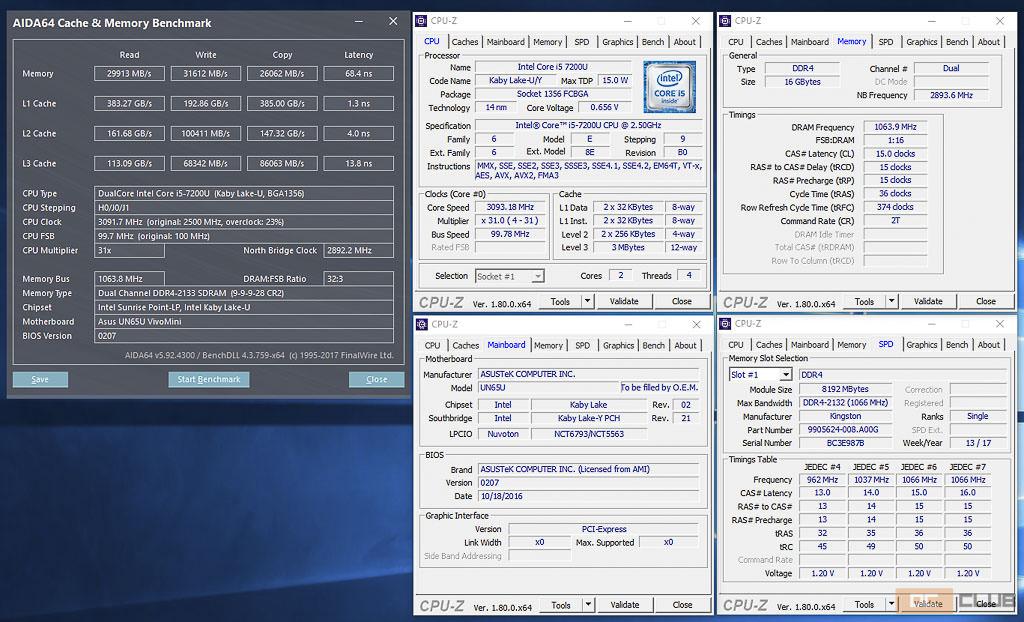Click Tools button in Memory tab window
Viewport: 1024px width, 622px height.
(864, 301)
